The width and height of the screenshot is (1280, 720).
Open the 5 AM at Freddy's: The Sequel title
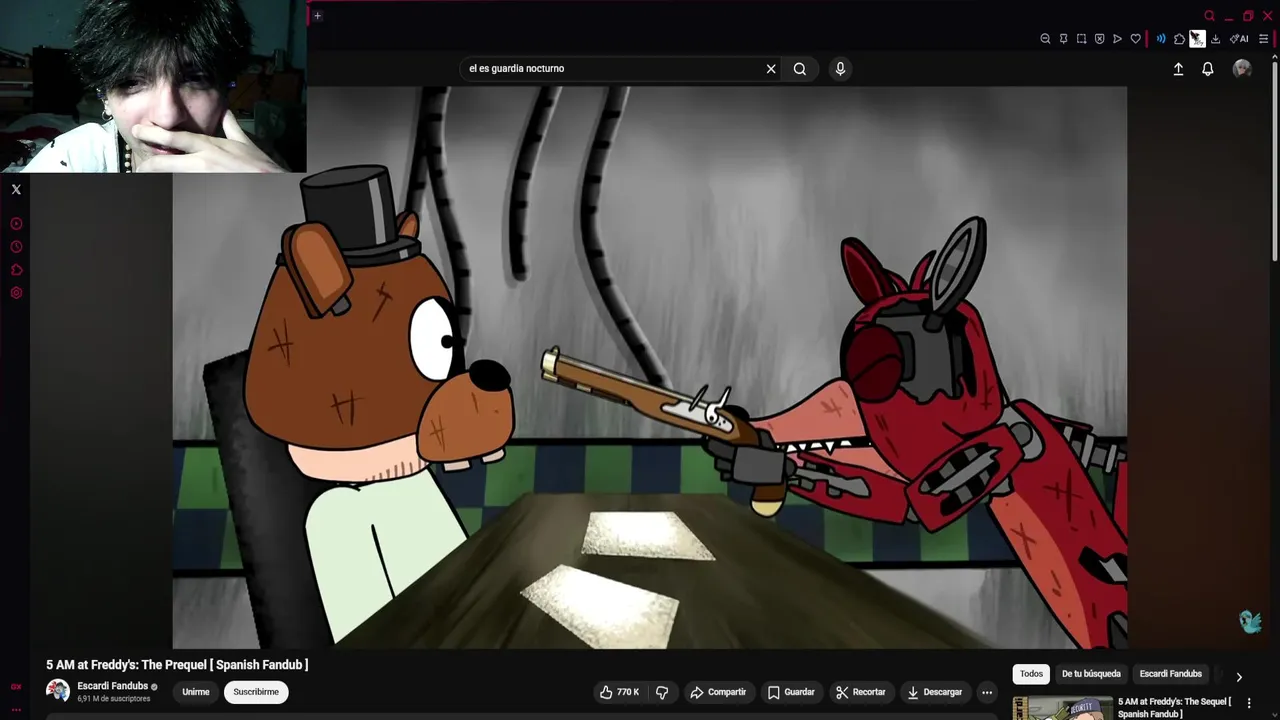pos(1174,708)
